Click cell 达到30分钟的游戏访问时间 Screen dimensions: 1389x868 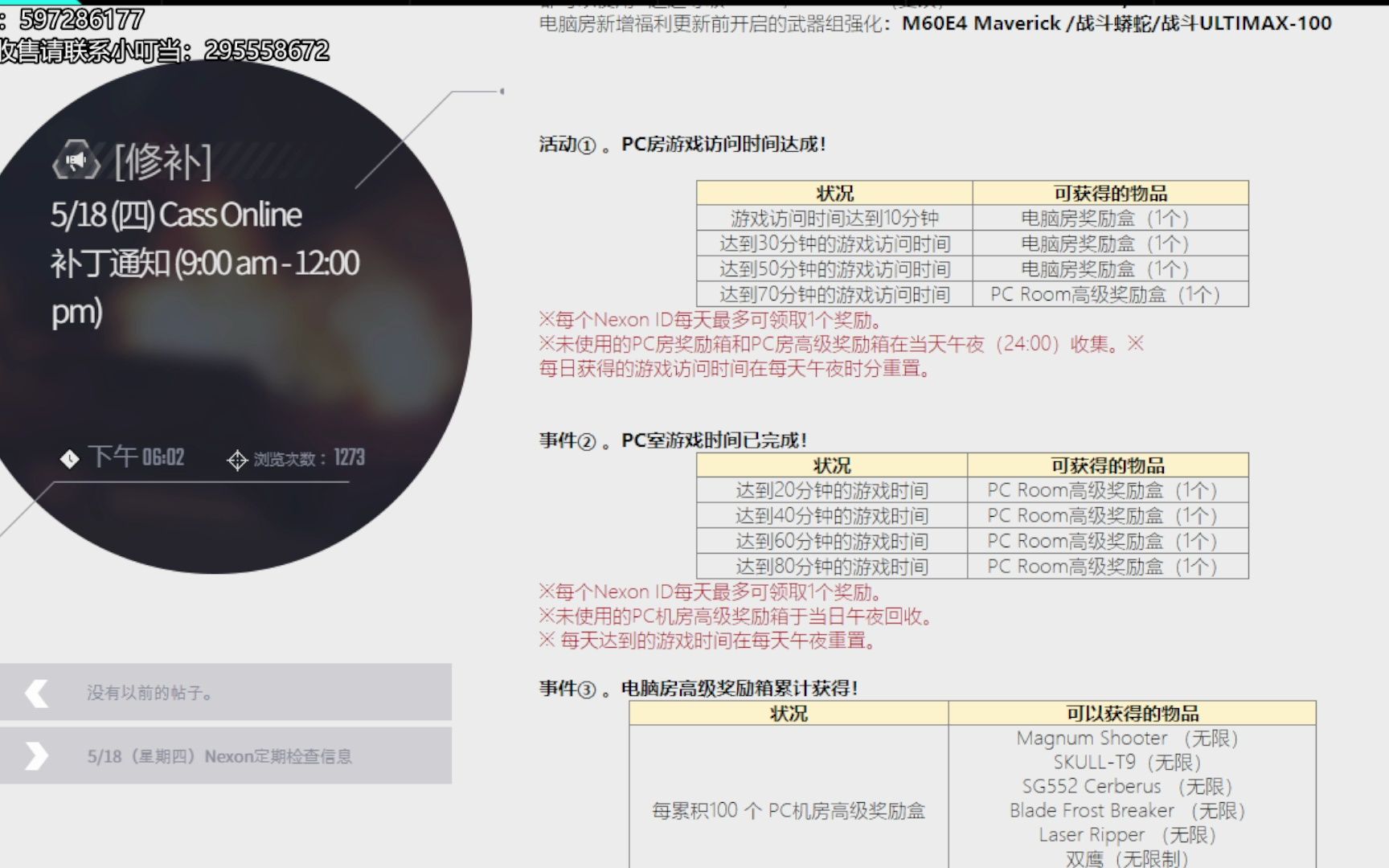(x=834, y=244)
